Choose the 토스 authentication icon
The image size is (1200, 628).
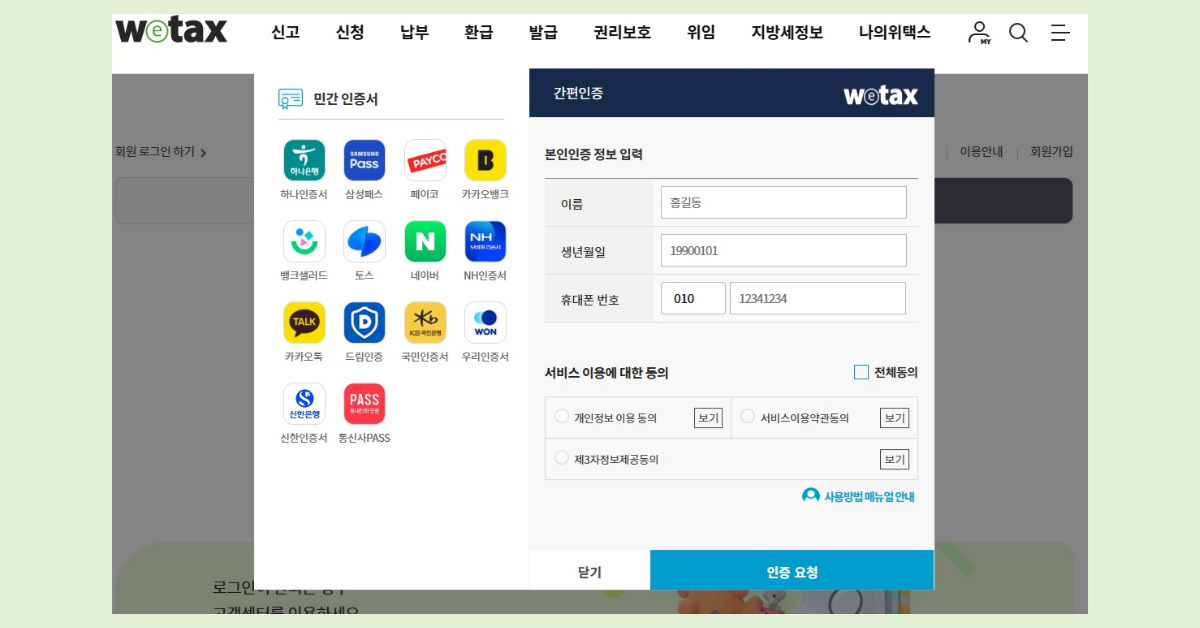[x=364, y=241]
